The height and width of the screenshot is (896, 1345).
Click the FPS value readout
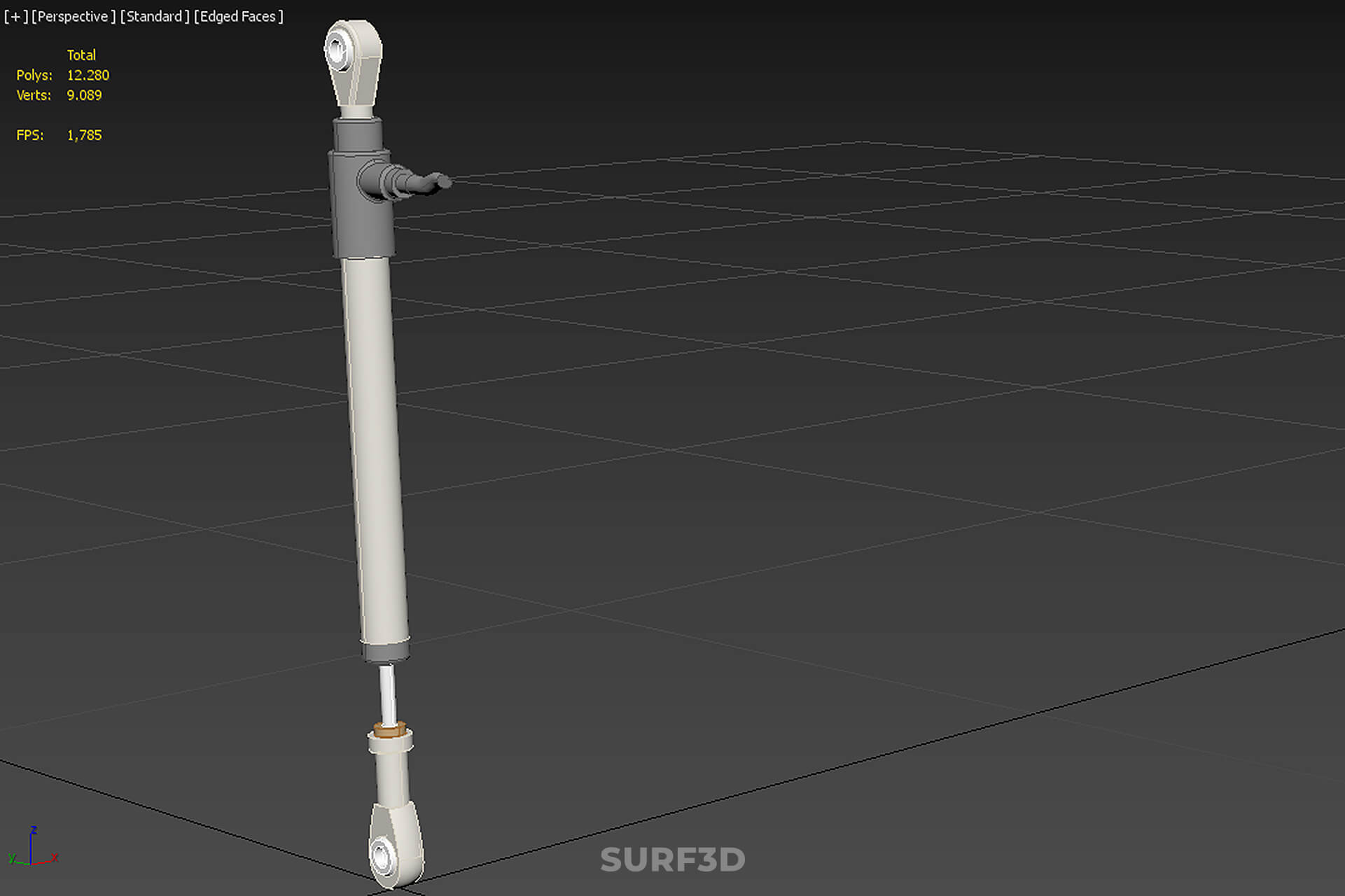(84, 135)
